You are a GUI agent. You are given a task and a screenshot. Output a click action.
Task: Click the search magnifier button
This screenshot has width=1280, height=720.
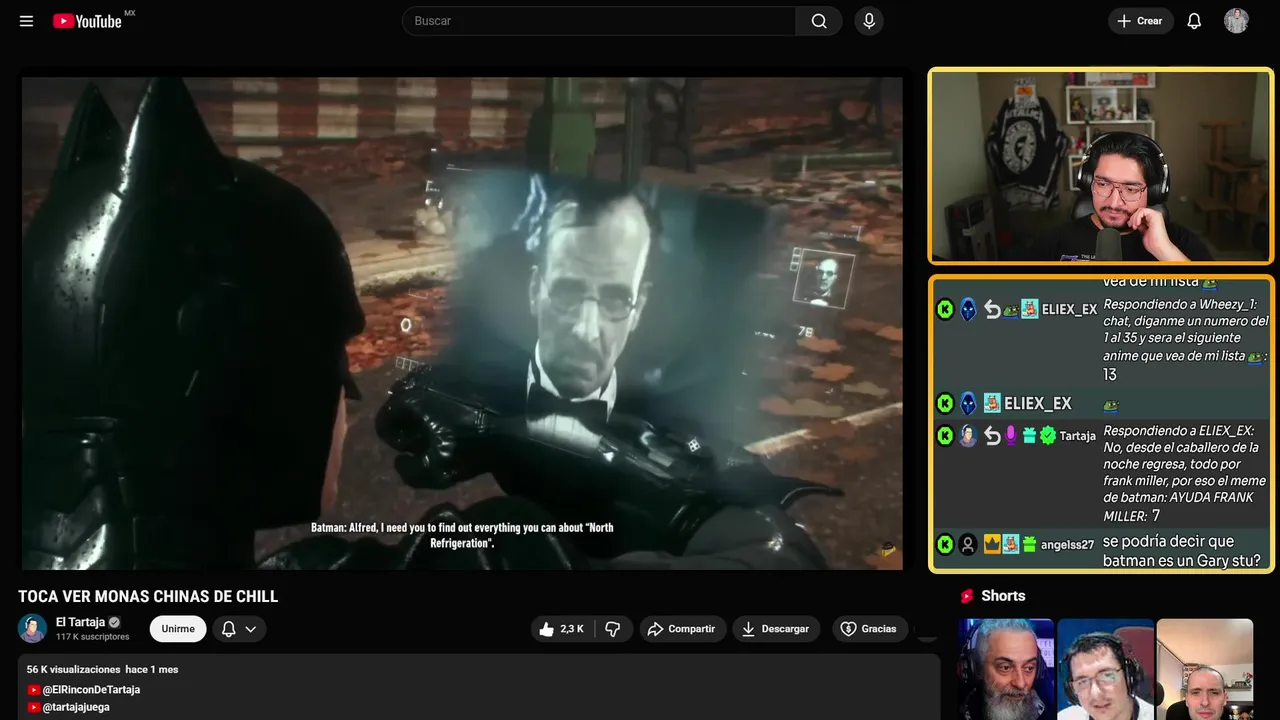(819, 21)
